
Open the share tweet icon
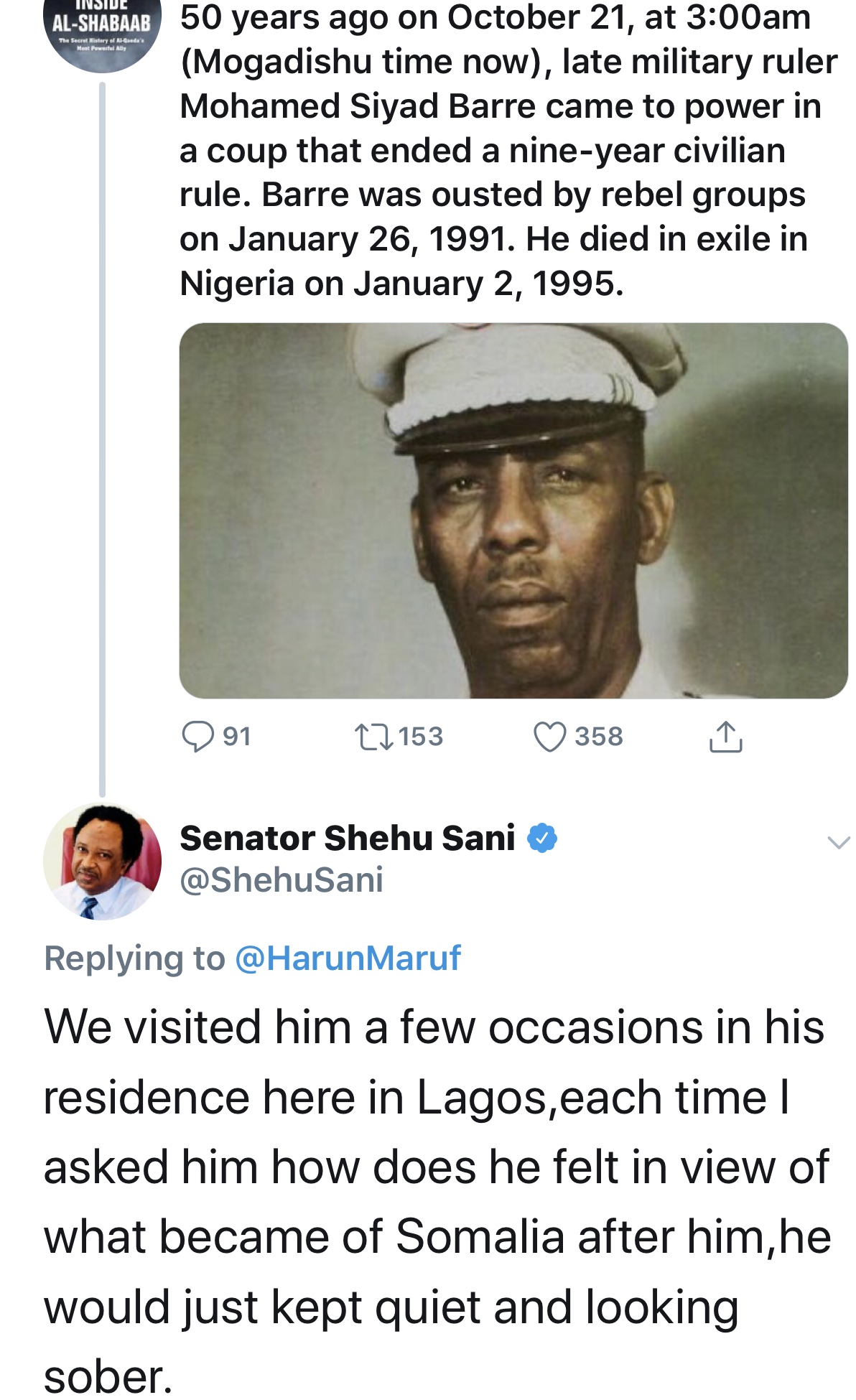pyautogui.click(x=725, y=737)
